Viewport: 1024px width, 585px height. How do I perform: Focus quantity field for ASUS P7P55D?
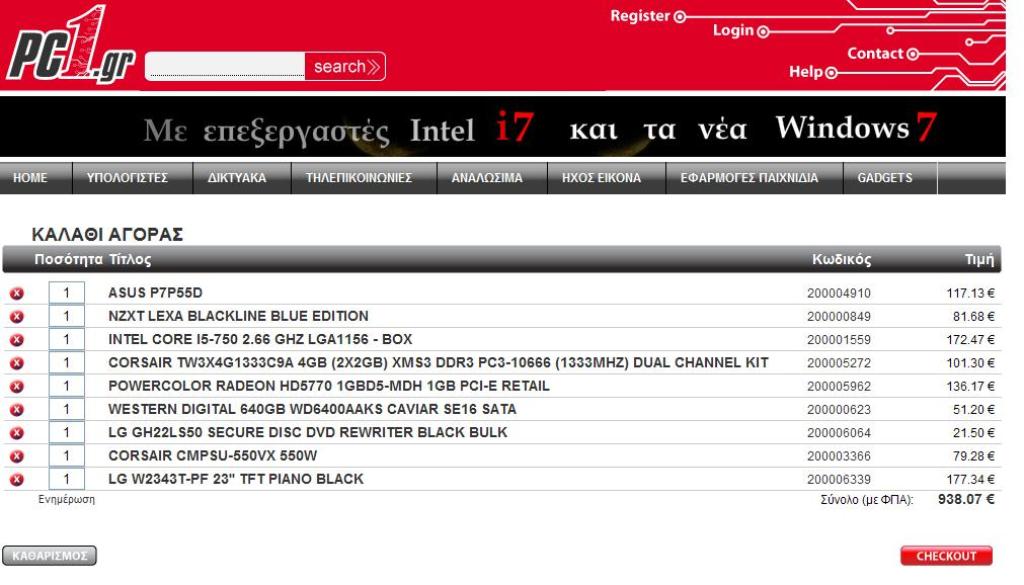67,293
